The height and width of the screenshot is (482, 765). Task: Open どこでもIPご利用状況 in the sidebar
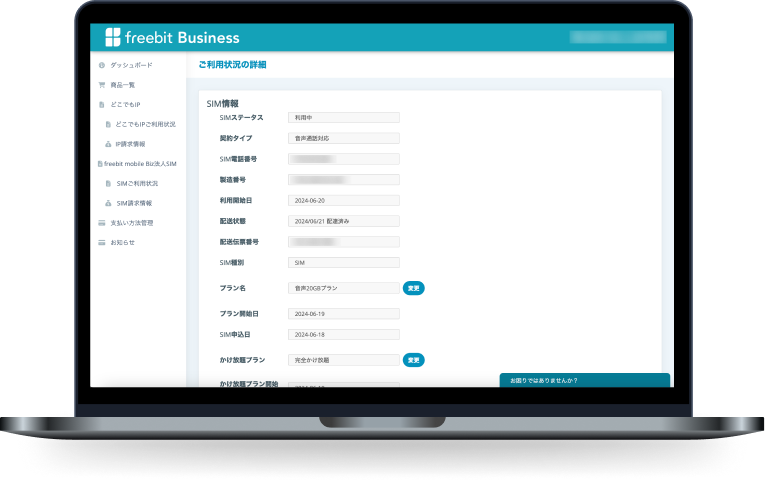(x=145, y=124)
